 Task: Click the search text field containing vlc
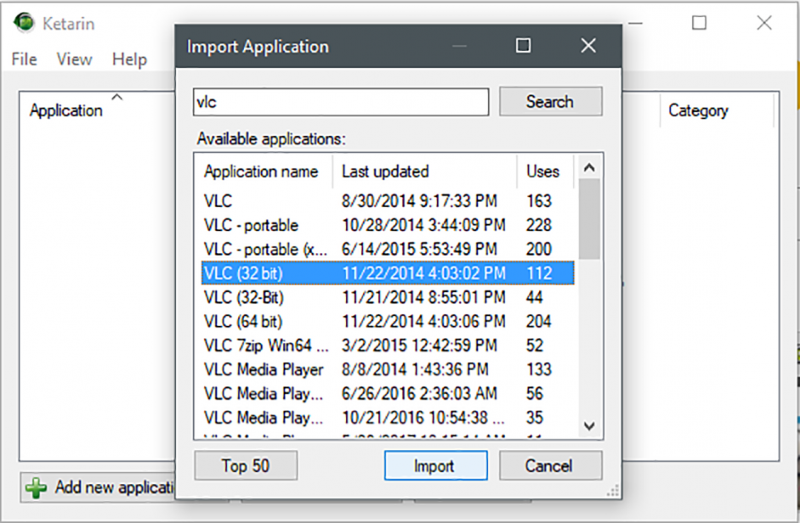coord(340,102)
